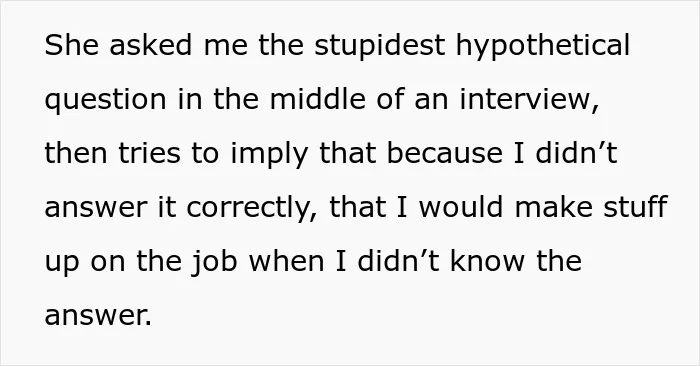Click the word "make" in the fourth line
This screenshot has height=366, width=700.
[x=554, y=207]
